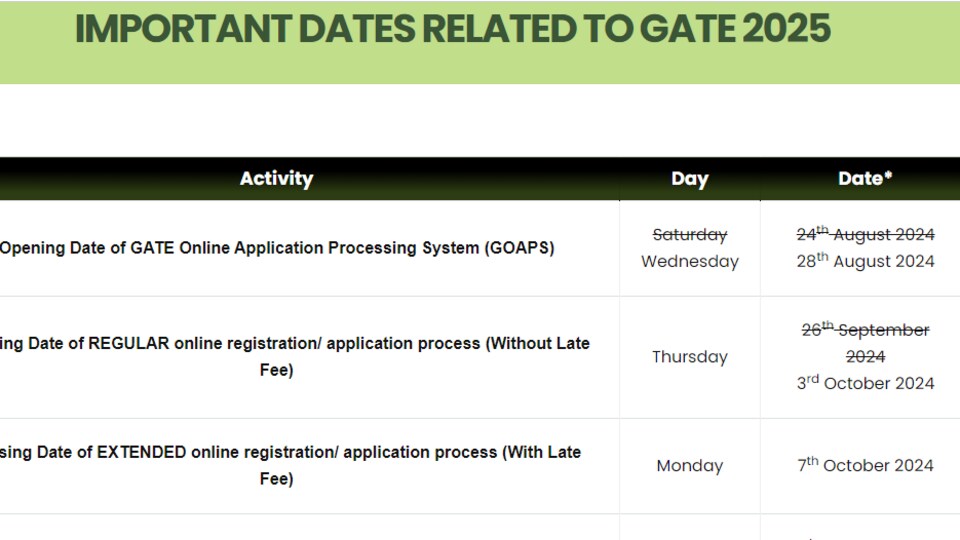Select the Day column header
This screenshot has width=960, height=540.
689,178
